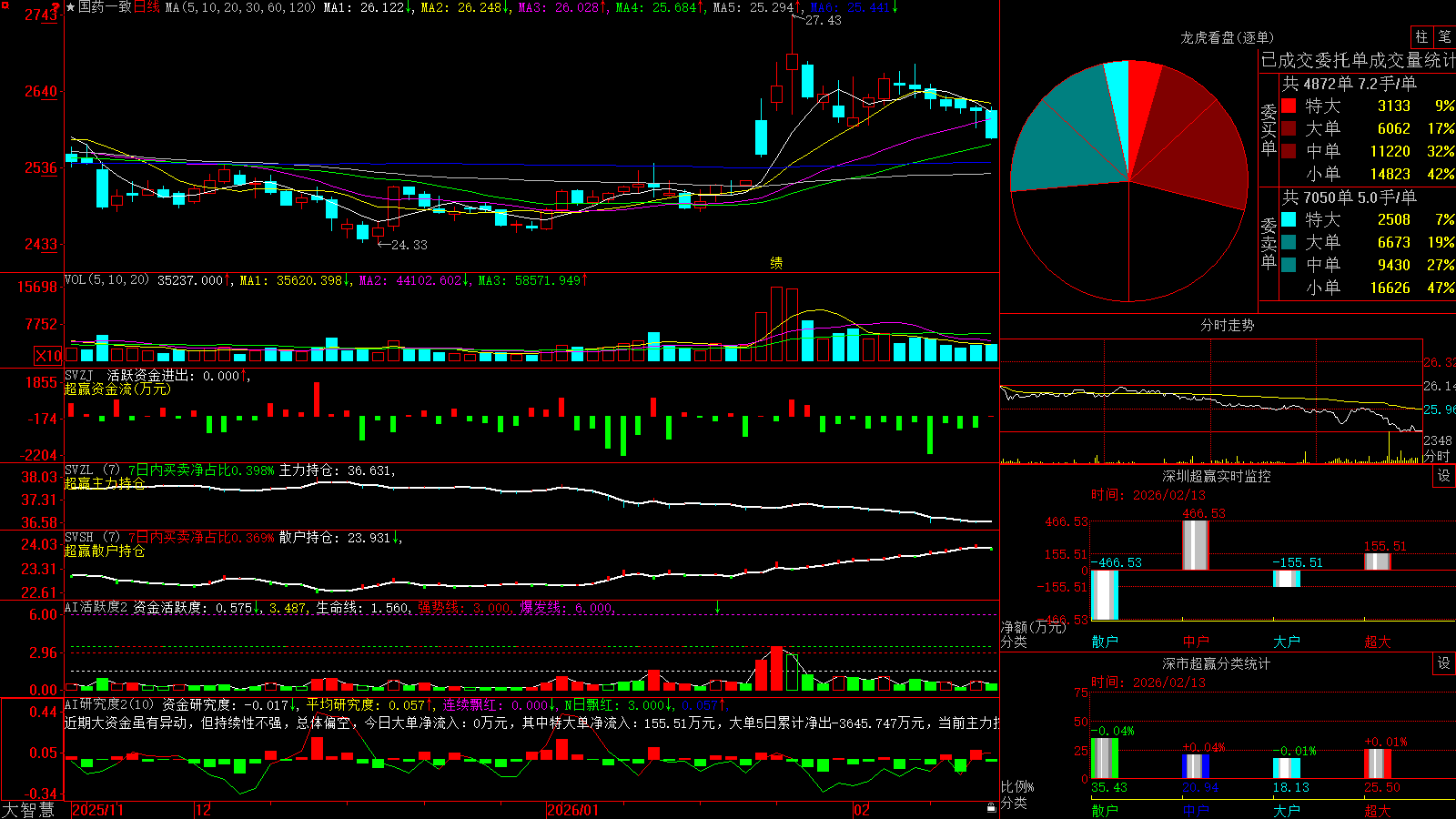Click the AI活跃度2 indicator label
The image size is (1456, 819).
point(96,607)
